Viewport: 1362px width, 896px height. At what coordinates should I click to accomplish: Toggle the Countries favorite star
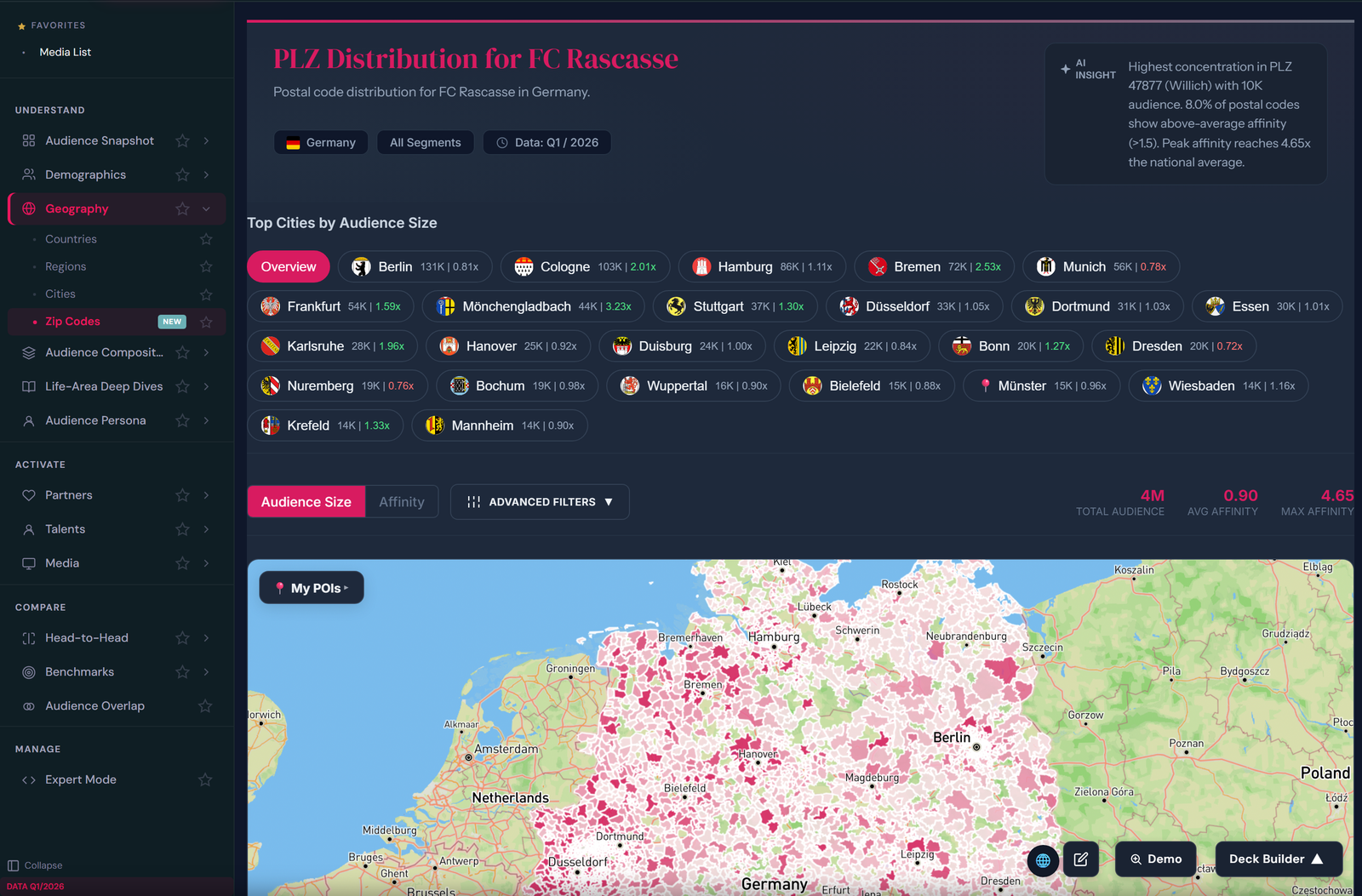pos(206,239)
